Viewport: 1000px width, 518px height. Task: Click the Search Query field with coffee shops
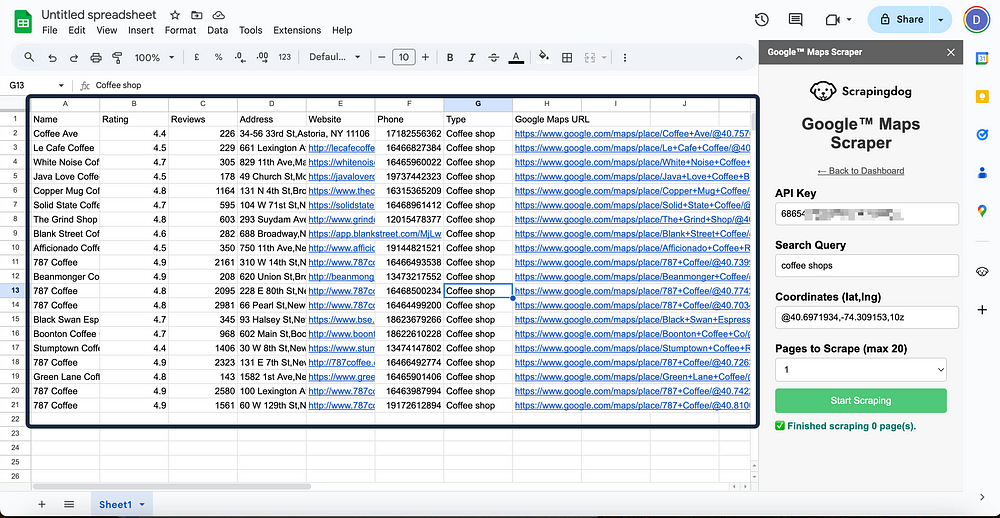867,265
